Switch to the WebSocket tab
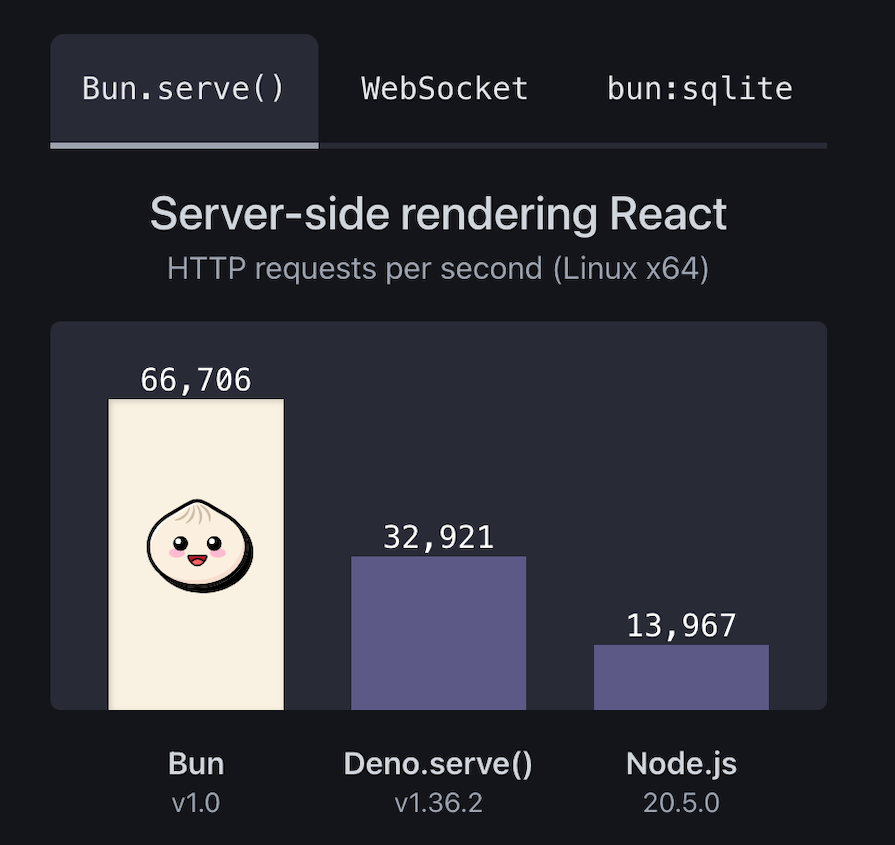 444,88
